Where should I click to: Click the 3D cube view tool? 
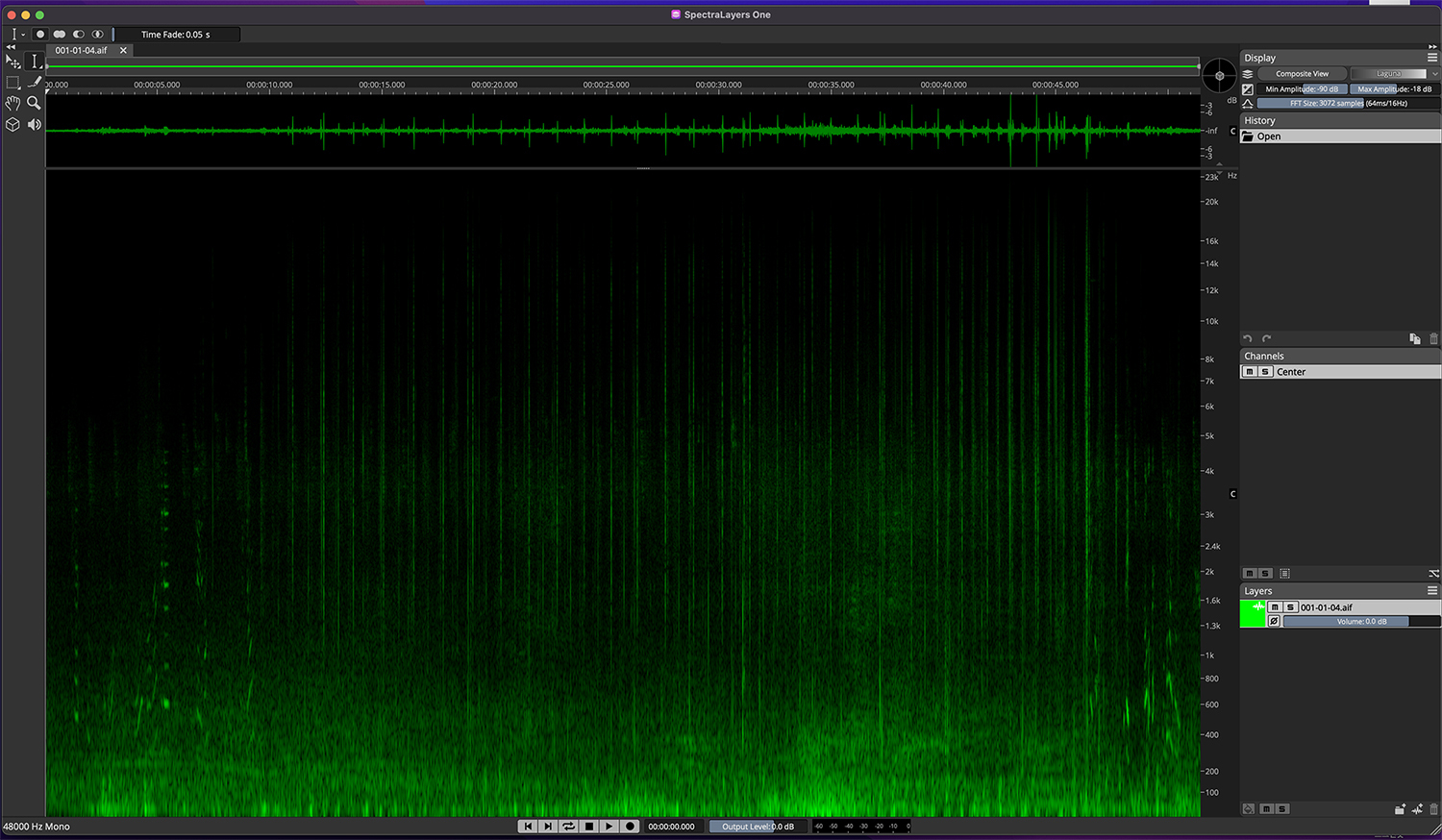pyautogui.click(x=12, y=125)
